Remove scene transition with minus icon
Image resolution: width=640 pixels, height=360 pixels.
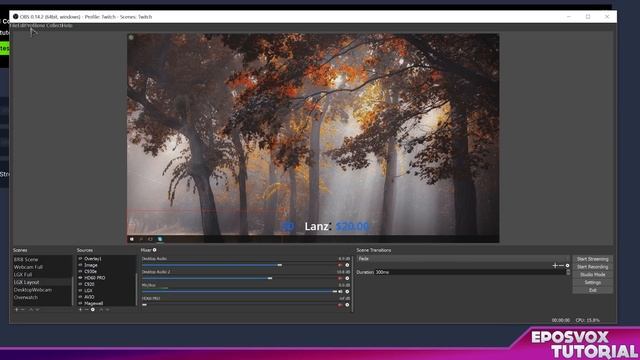coord(561,265)
